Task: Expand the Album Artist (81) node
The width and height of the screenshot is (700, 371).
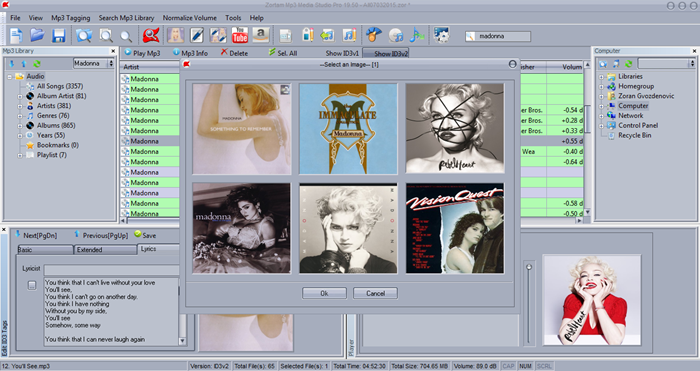Action: 20,96
